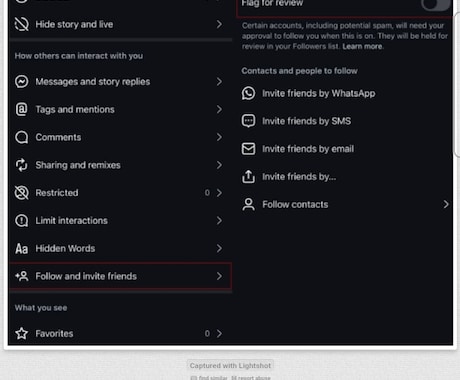Choose Invite friends by email
The image size is (460, 380).
(346, 149)
